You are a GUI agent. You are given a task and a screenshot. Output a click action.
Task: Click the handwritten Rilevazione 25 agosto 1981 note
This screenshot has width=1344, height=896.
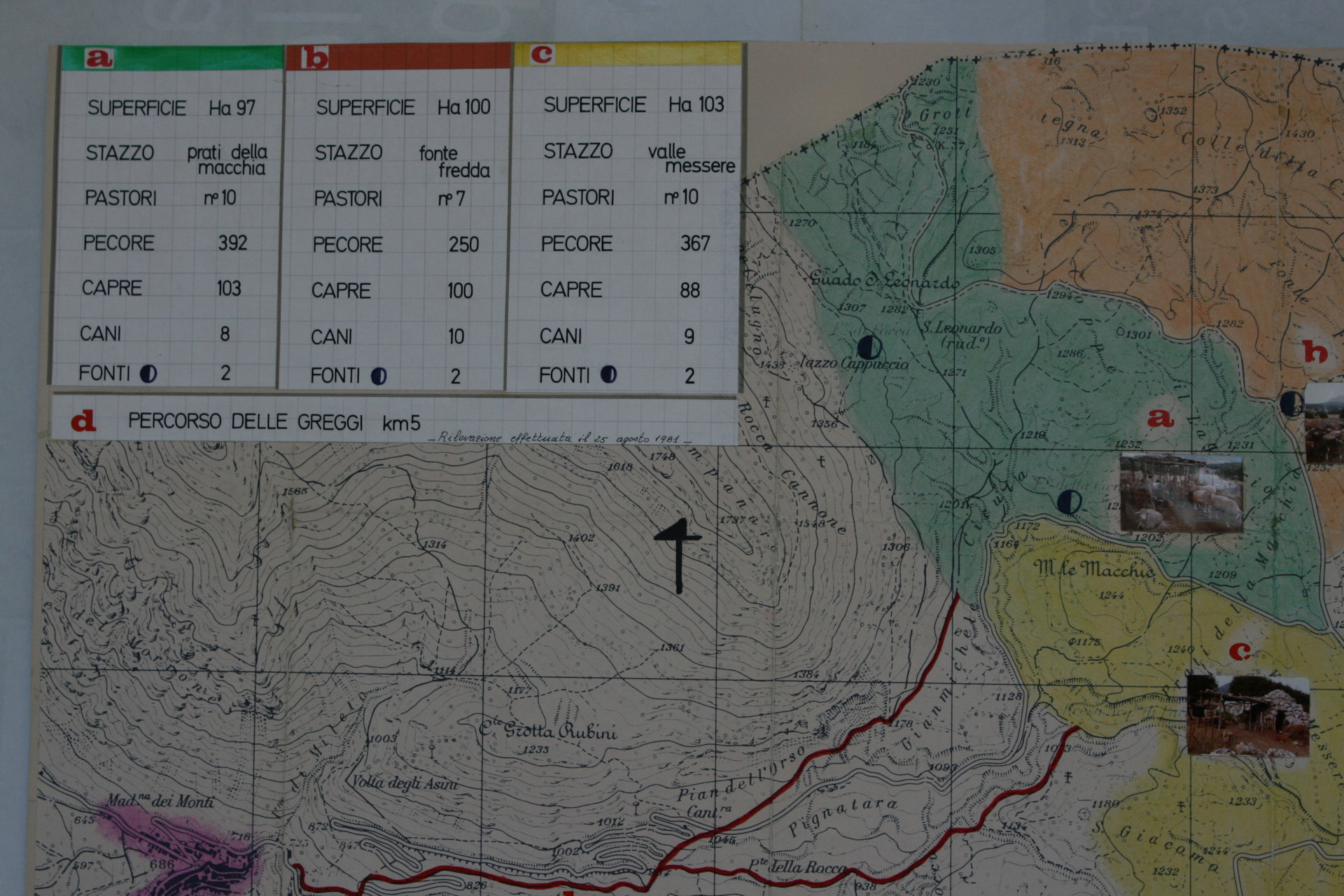coord(559,438)
